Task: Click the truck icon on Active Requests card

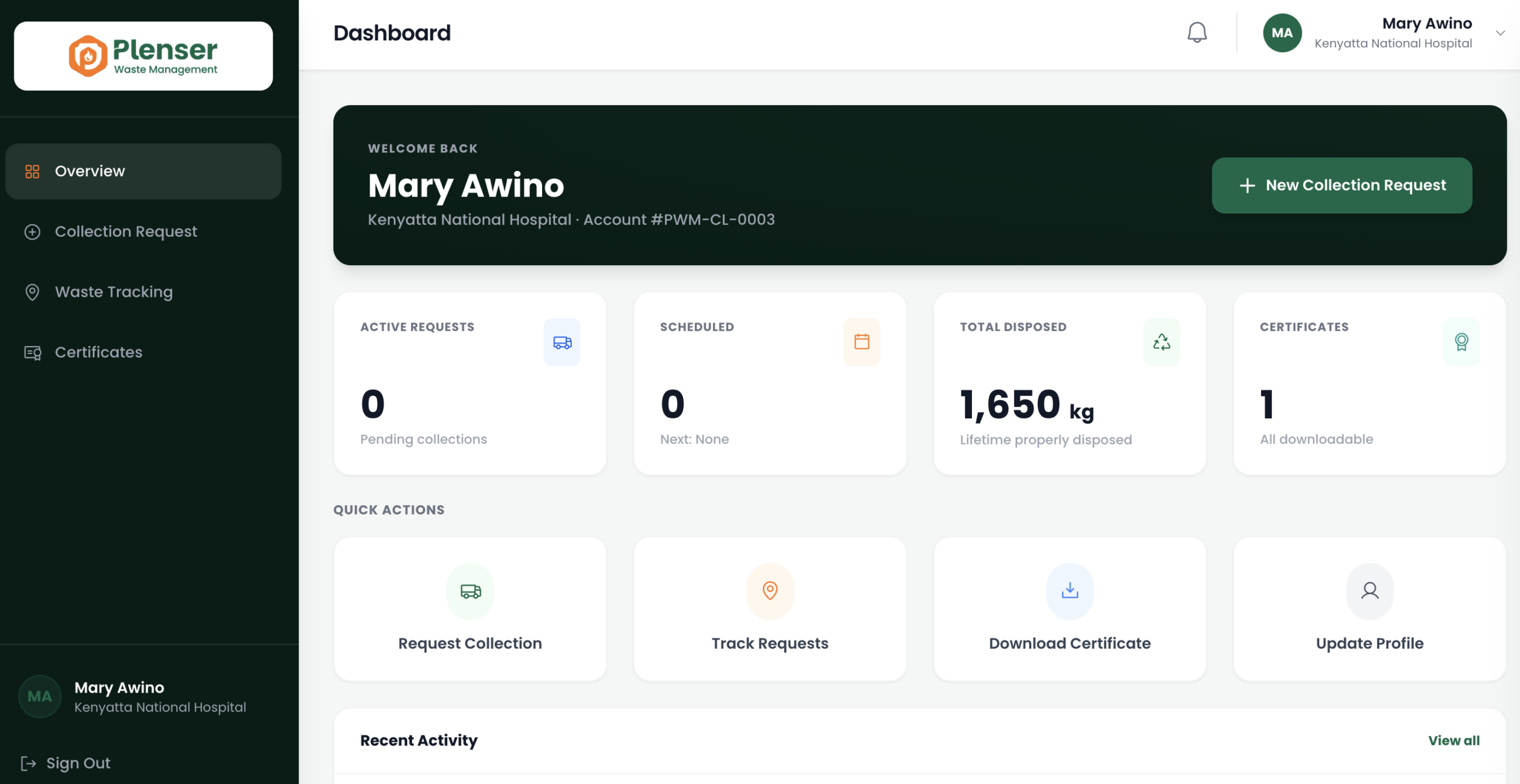Action: click(x=562, y=342)
